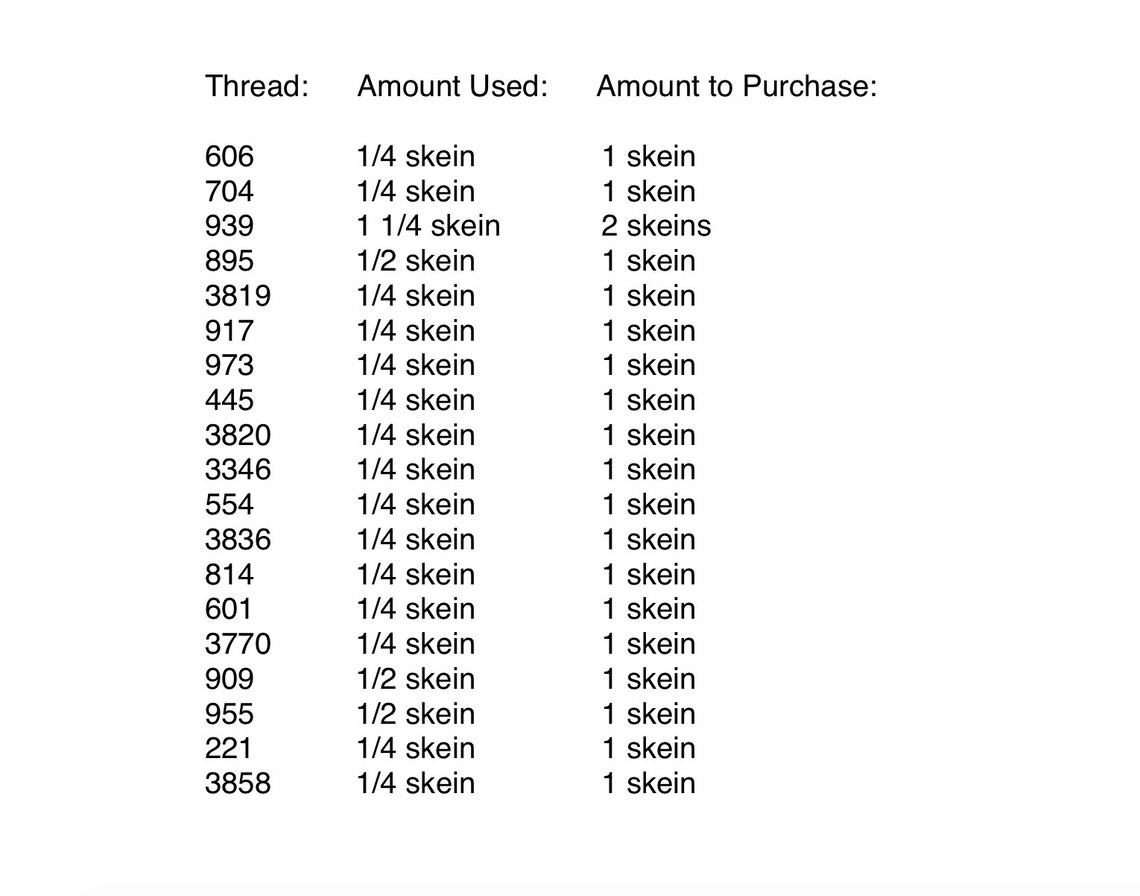This screenshot has width=1140, height=896.
Task: Select thread number 3346
Action: pyautogui.click(x=238, y=469)
